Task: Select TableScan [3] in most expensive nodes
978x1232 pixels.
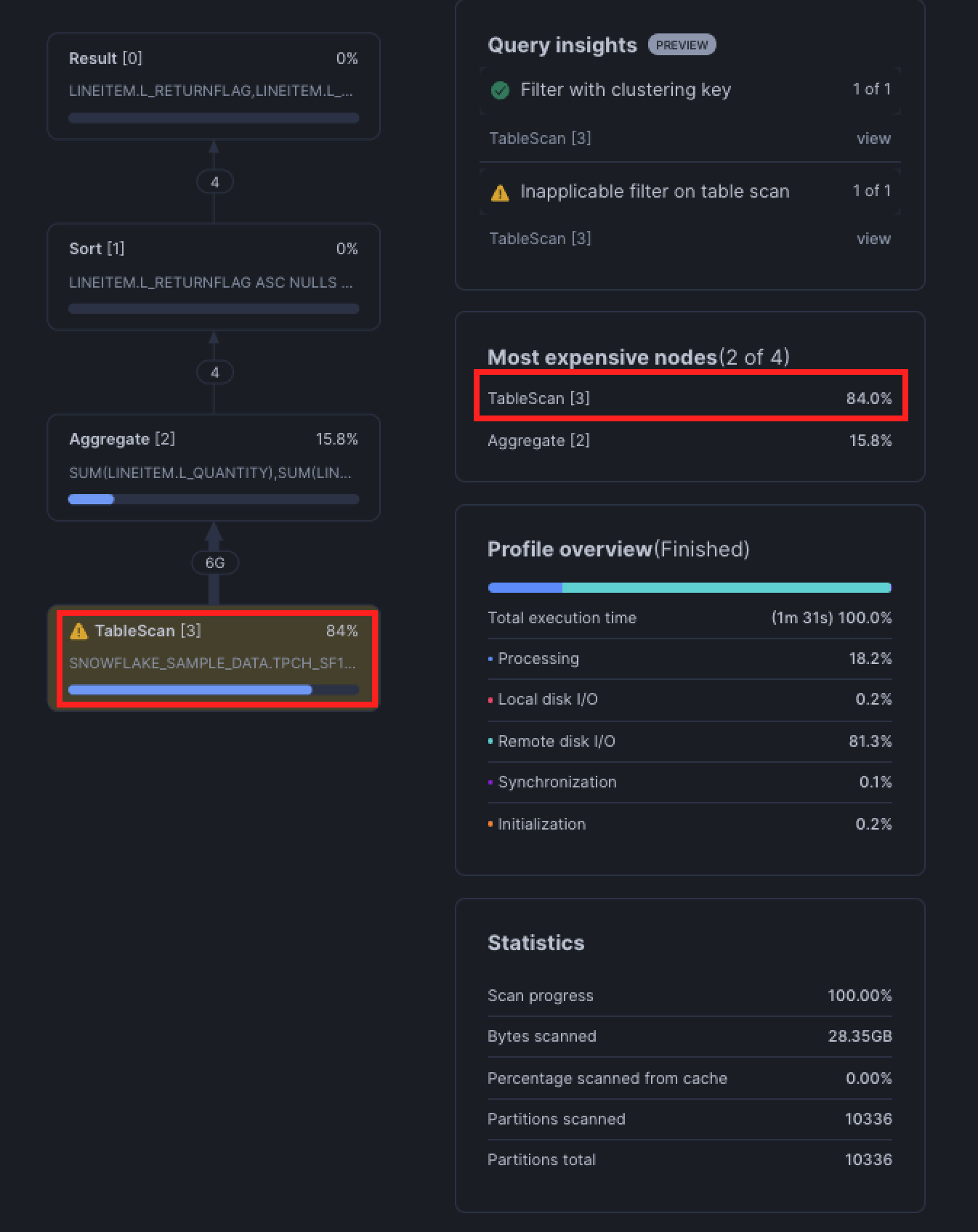Action: click(690, 398)
